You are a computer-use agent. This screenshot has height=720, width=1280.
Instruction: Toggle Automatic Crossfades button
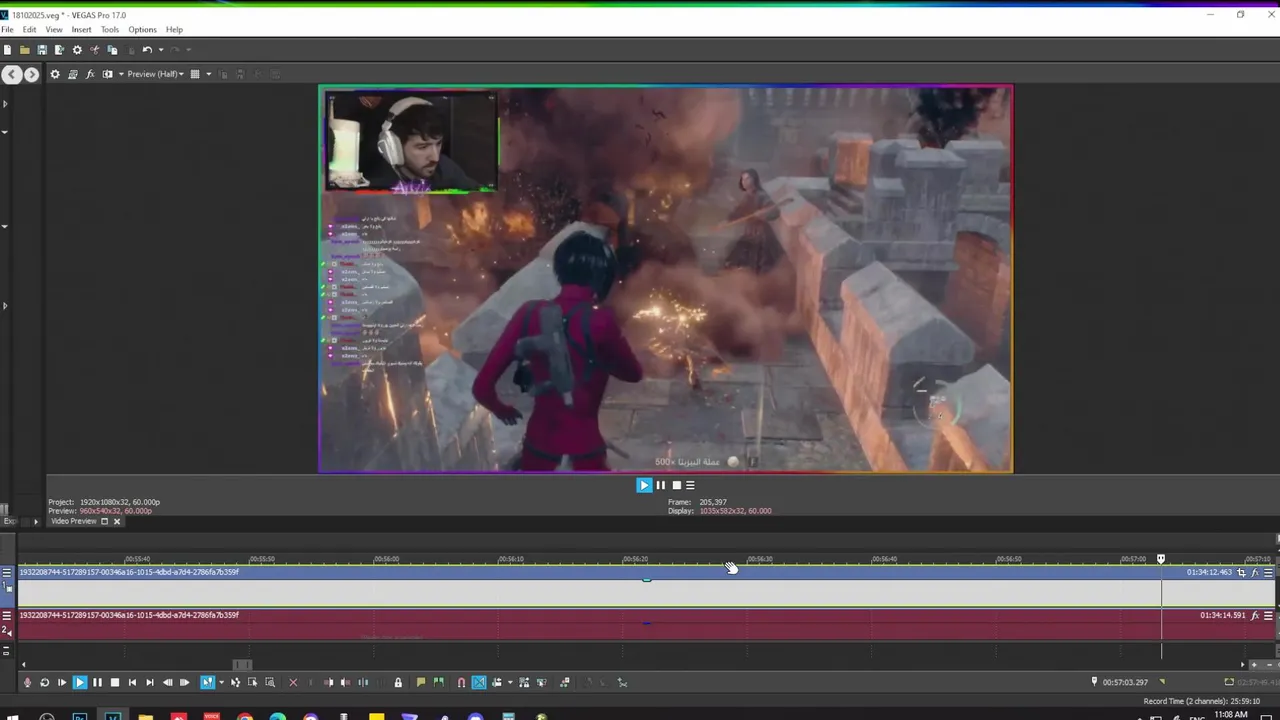click(x=479, y=682)
